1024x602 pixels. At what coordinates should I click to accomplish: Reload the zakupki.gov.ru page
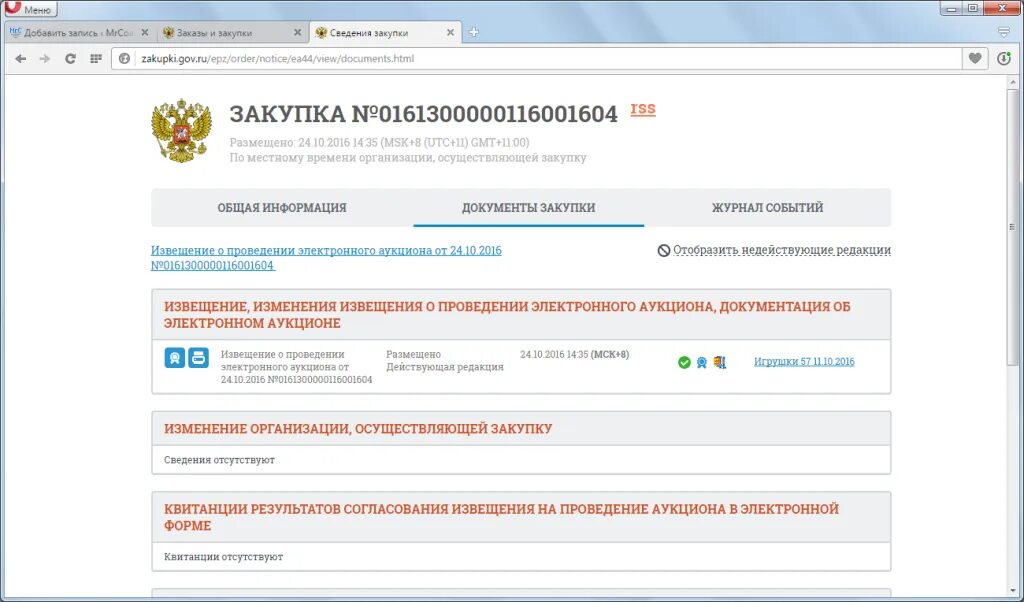click(69, 59)
